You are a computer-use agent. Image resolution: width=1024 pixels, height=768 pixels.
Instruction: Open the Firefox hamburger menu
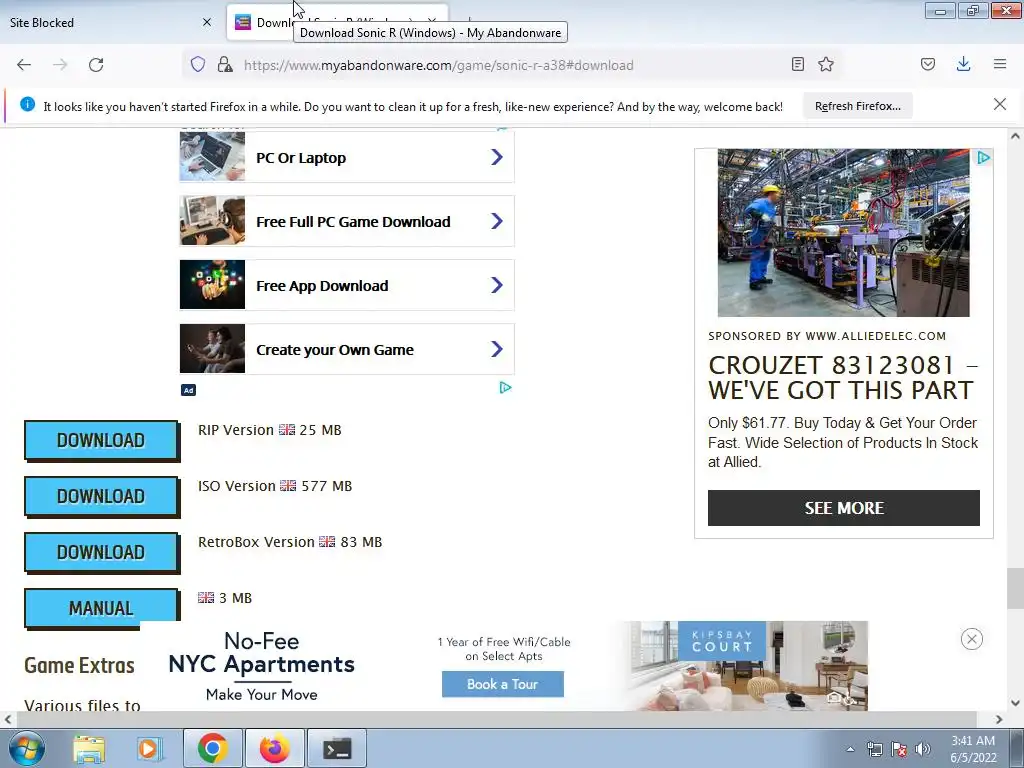coord(999,64)
